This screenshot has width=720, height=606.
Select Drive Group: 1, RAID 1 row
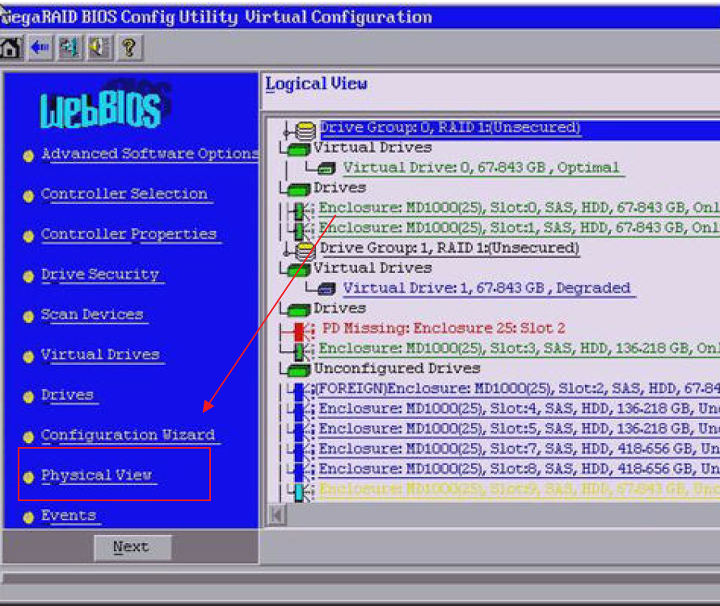pos(450,248)
